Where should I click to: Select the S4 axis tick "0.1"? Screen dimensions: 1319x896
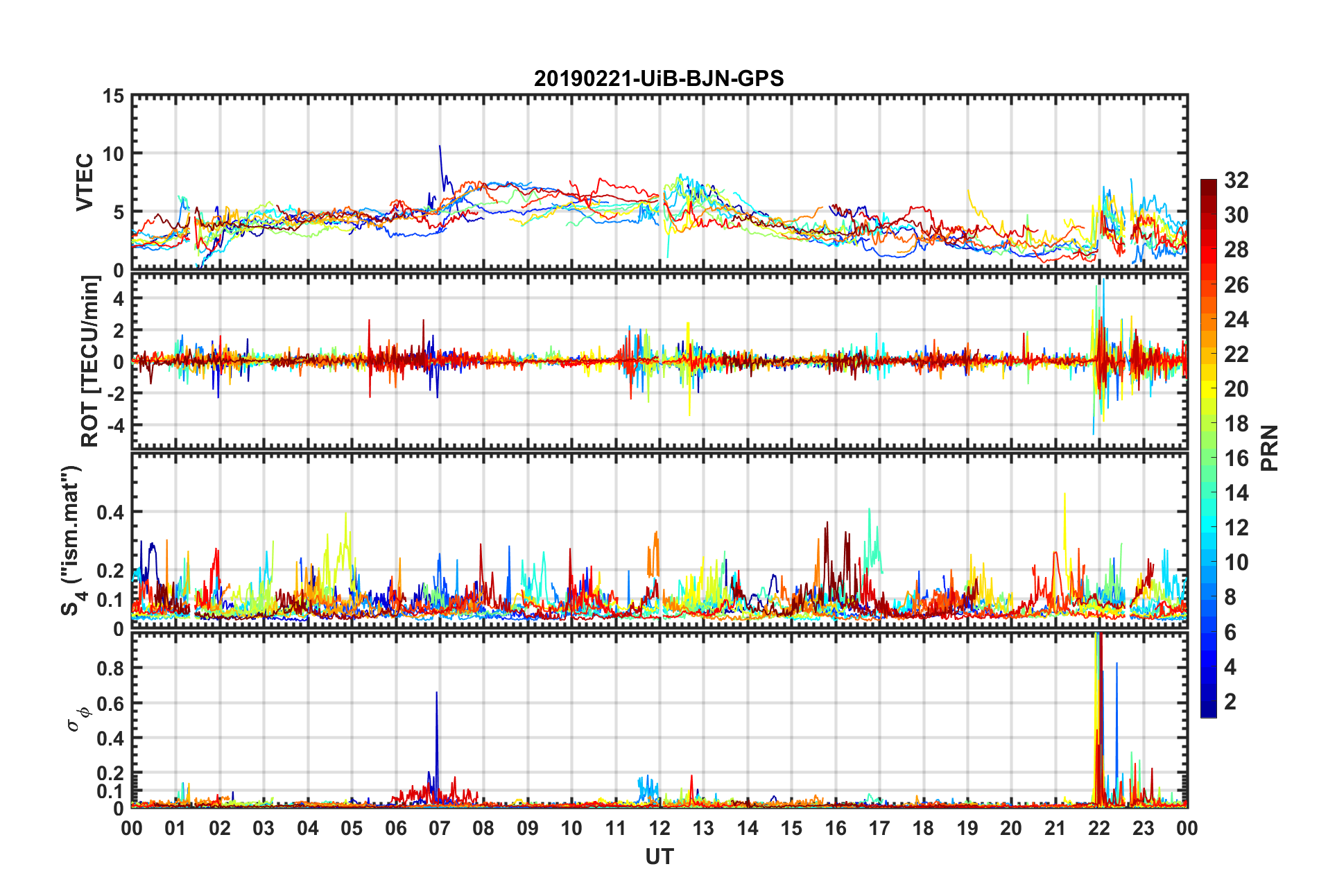click(x=110, y=600)
